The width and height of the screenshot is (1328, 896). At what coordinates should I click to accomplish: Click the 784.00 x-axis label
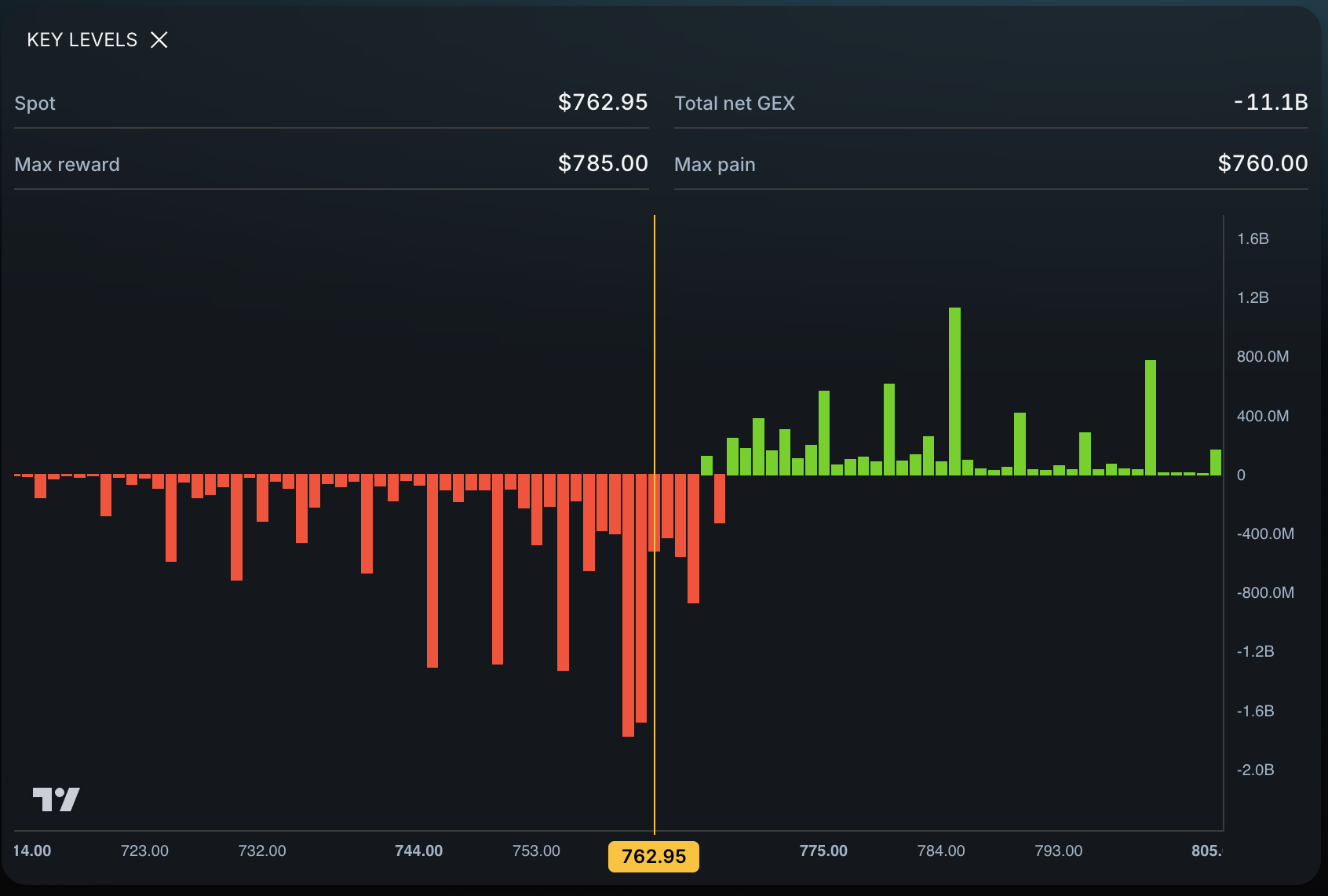(941, 850)
